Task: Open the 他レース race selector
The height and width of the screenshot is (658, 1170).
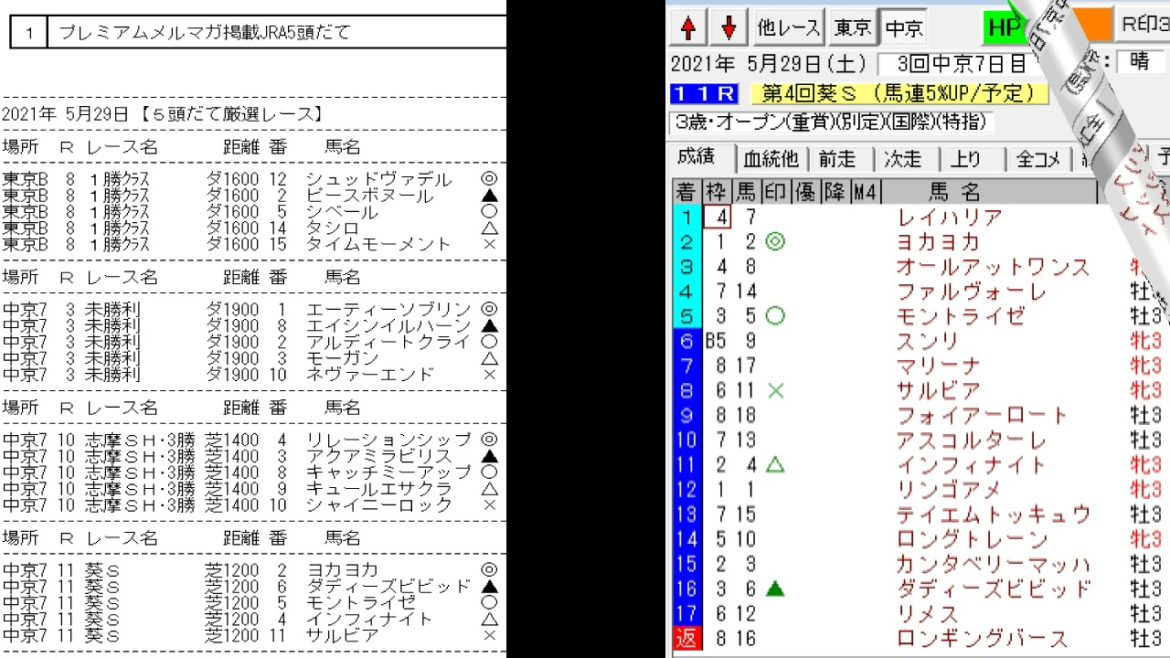Action: [x=789, y=28]
